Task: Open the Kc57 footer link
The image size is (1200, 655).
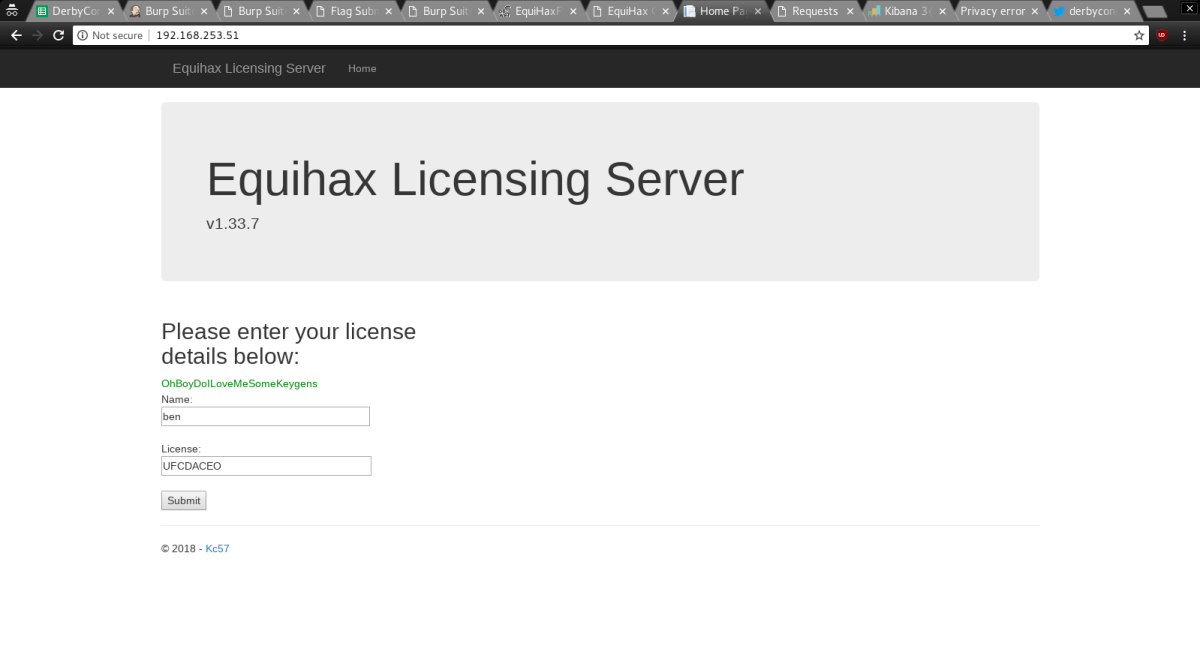Action: pos(217,549)
